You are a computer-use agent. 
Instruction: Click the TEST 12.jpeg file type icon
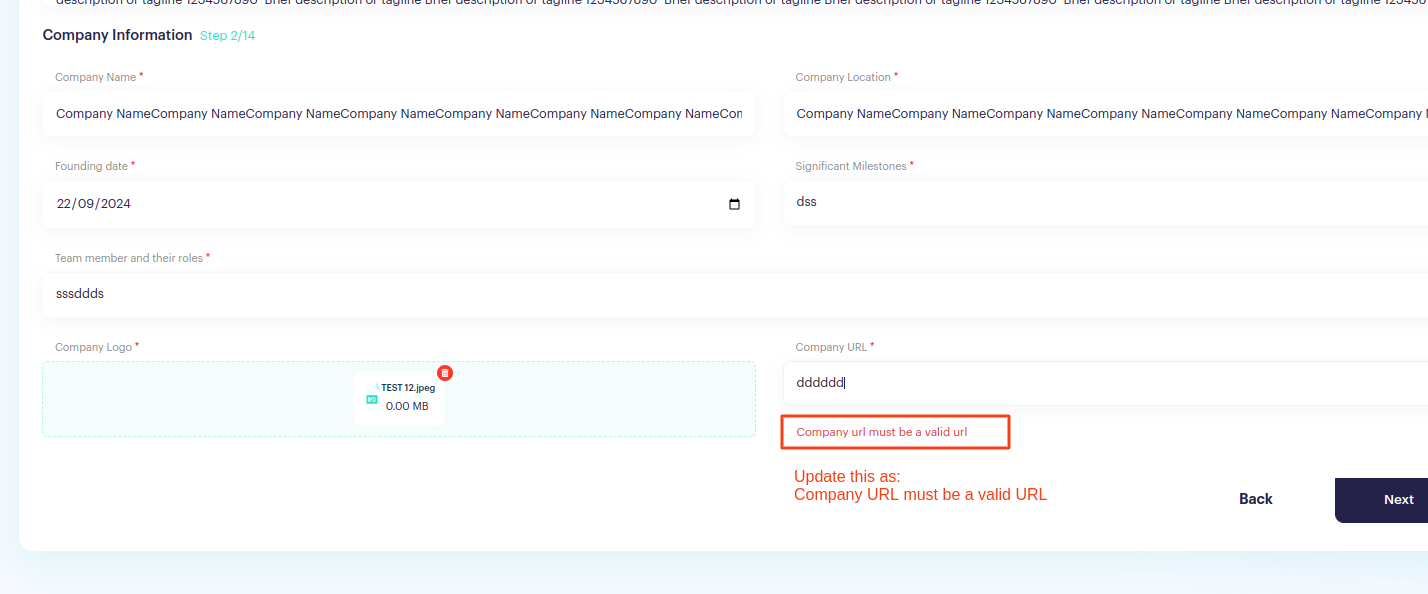point(372,399)
